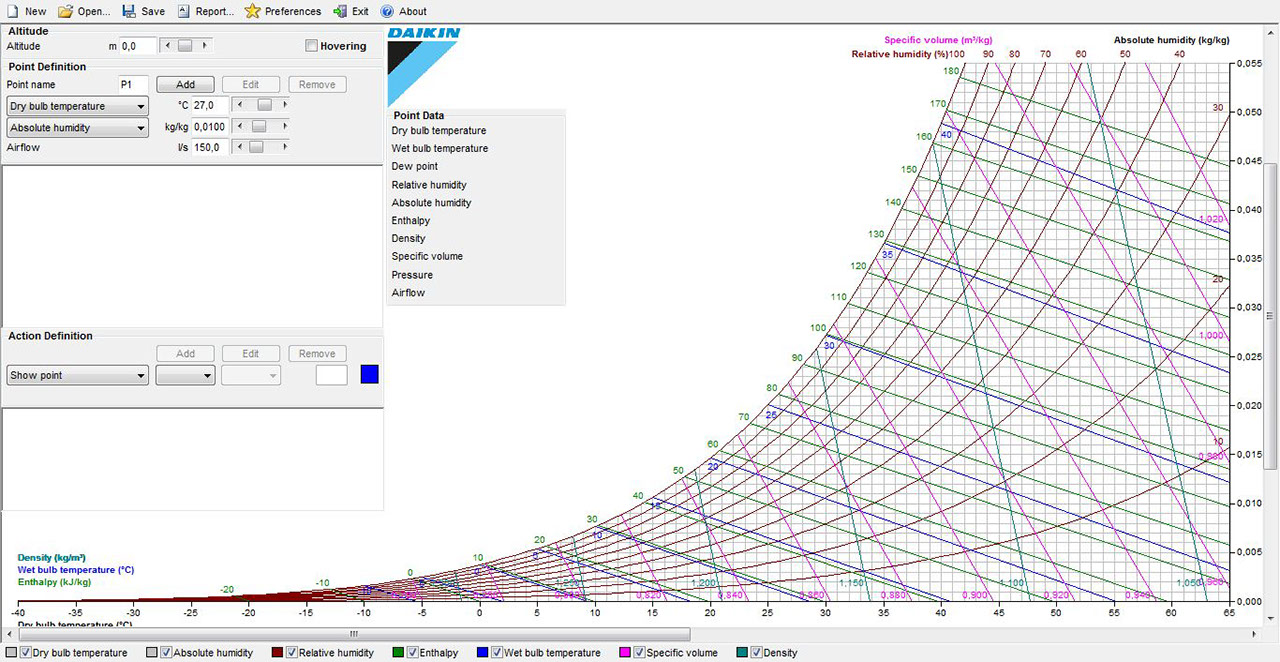Click Add in Point Definition
This screenshot has width=1280, height=662.
[185, 85]
